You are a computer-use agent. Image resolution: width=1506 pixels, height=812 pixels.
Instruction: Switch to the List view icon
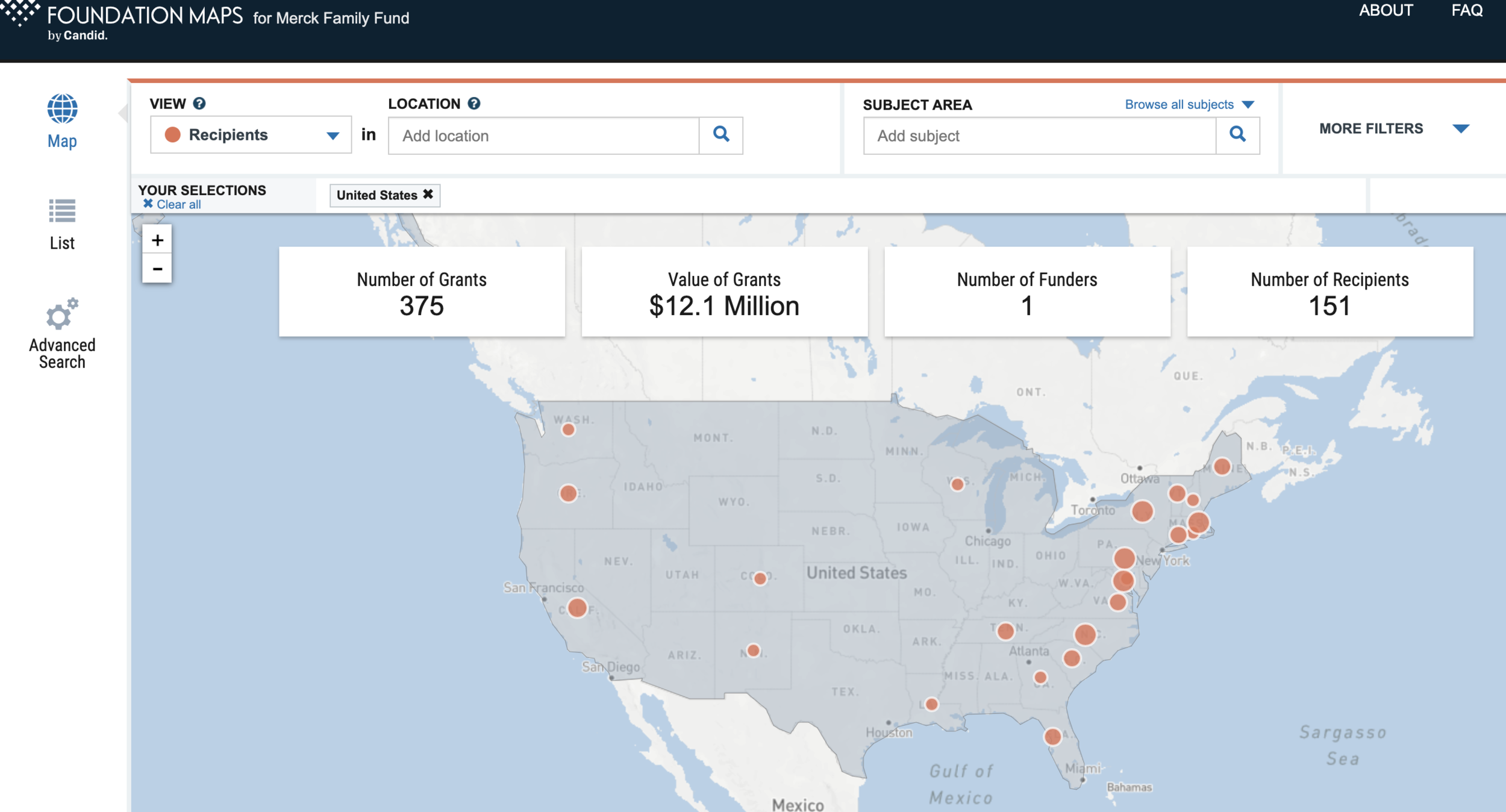(x=62, y=211)
